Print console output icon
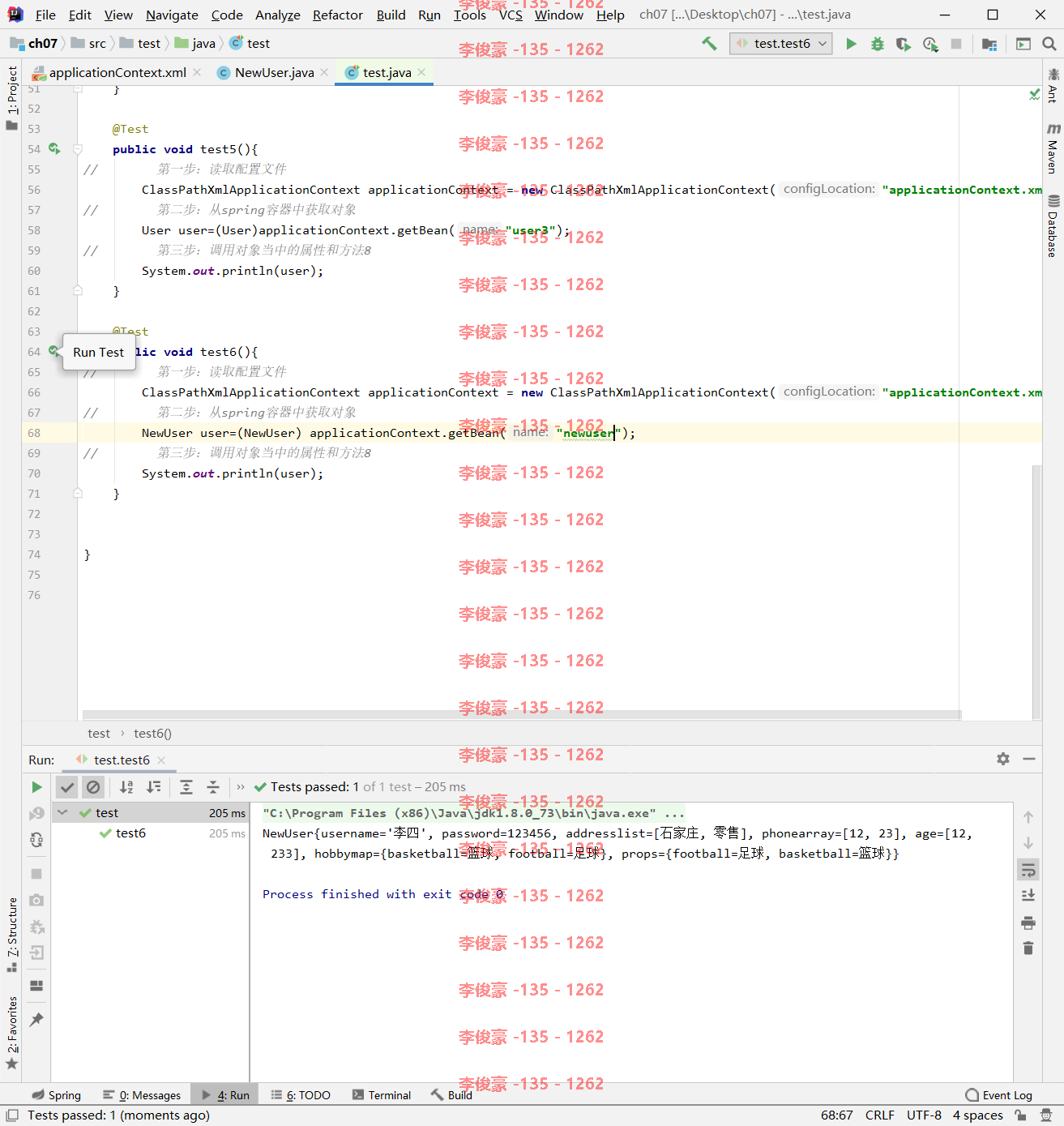Image resolution: width=1064 pixels, height=1126 pixels. click(1028, 923)
